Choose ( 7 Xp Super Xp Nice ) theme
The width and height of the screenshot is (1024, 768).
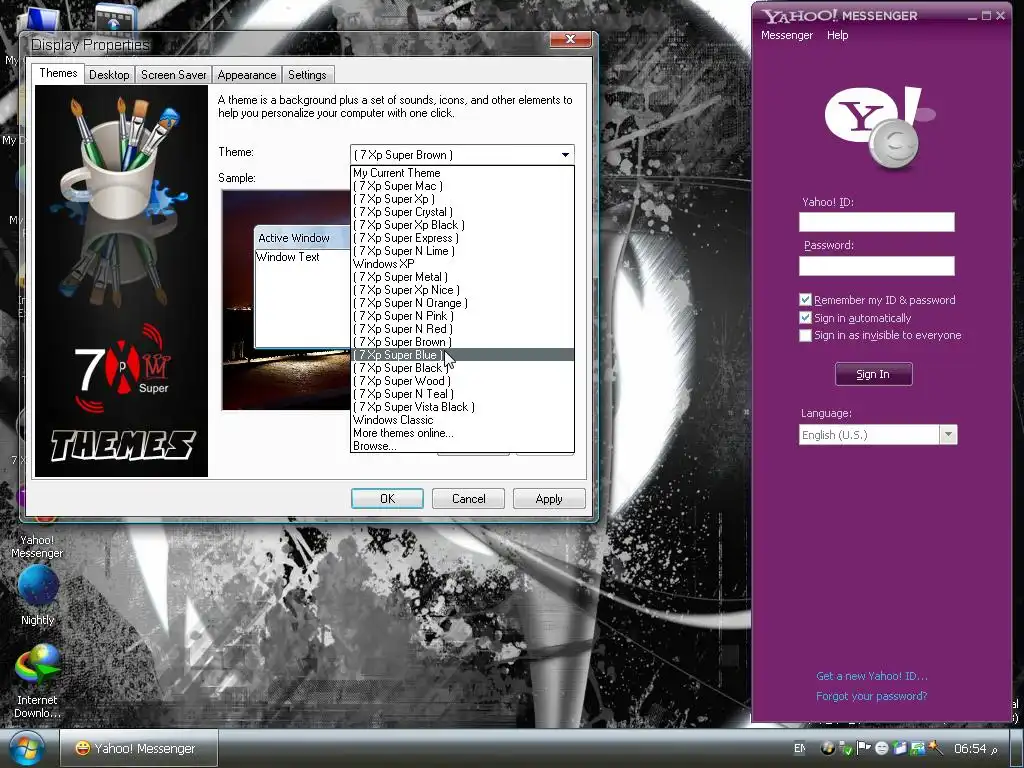click(462, 290)
